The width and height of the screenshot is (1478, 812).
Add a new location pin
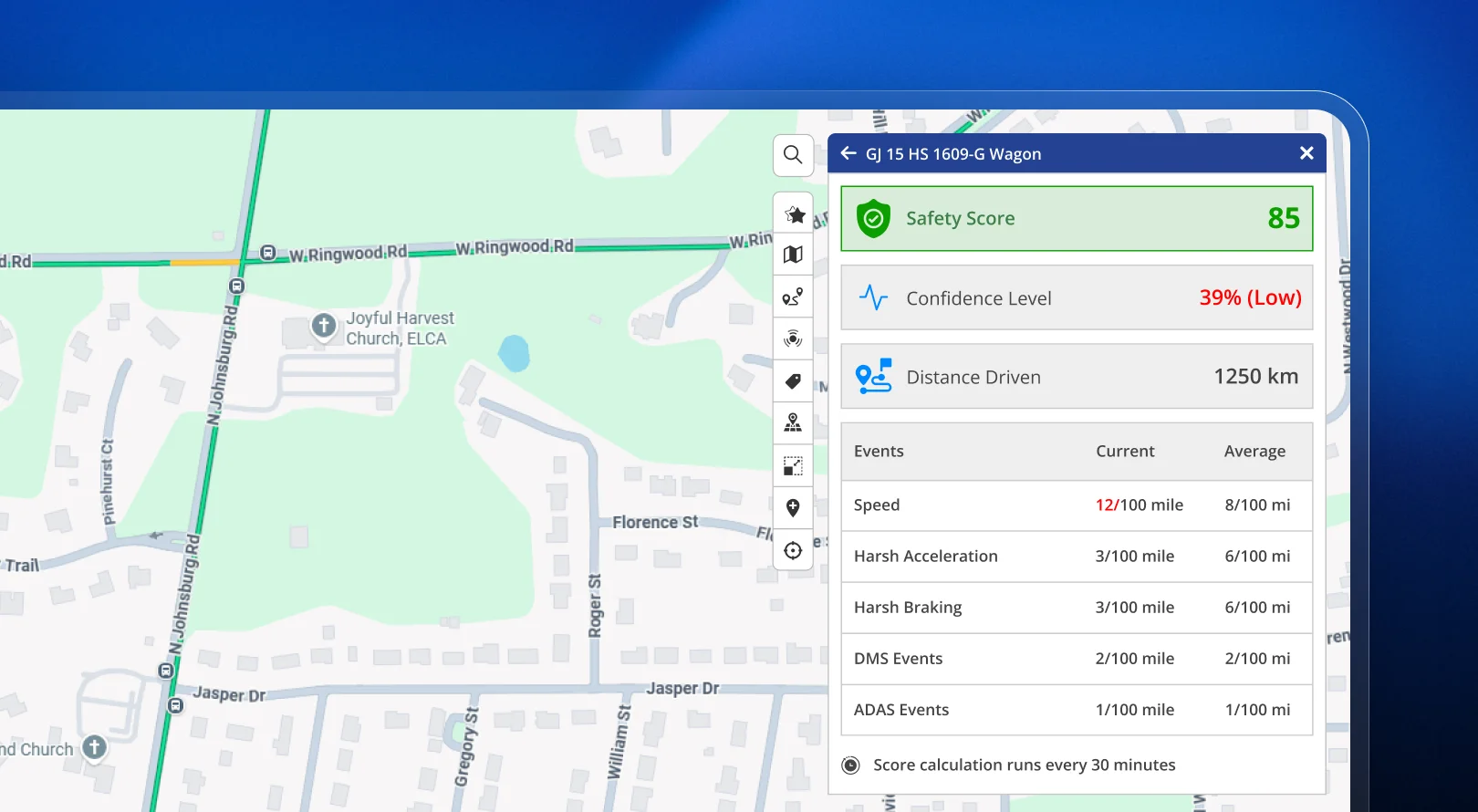tap(794, 508)
